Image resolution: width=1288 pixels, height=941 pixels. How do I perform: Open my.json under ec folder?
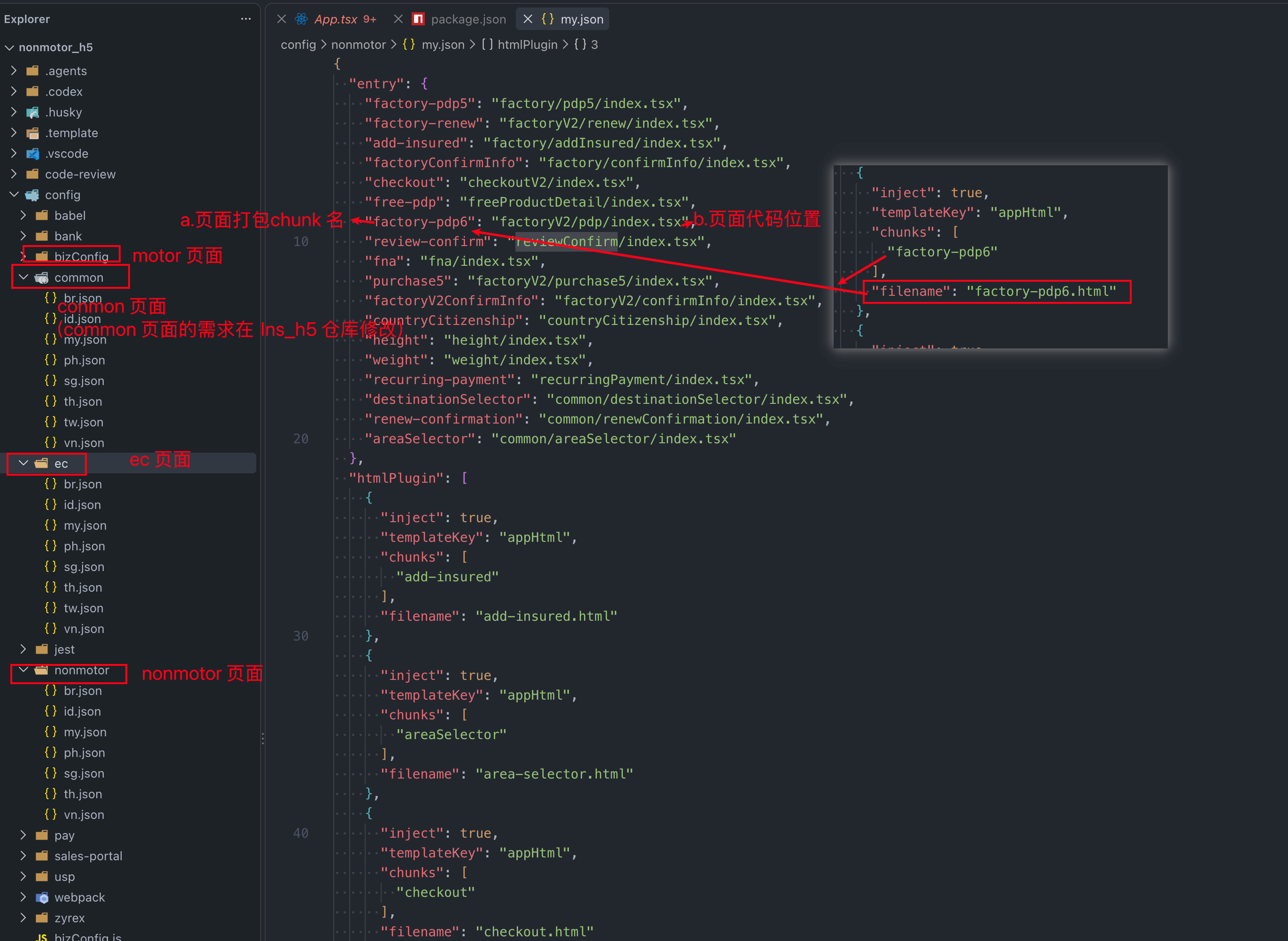click(x=85, y=525)
